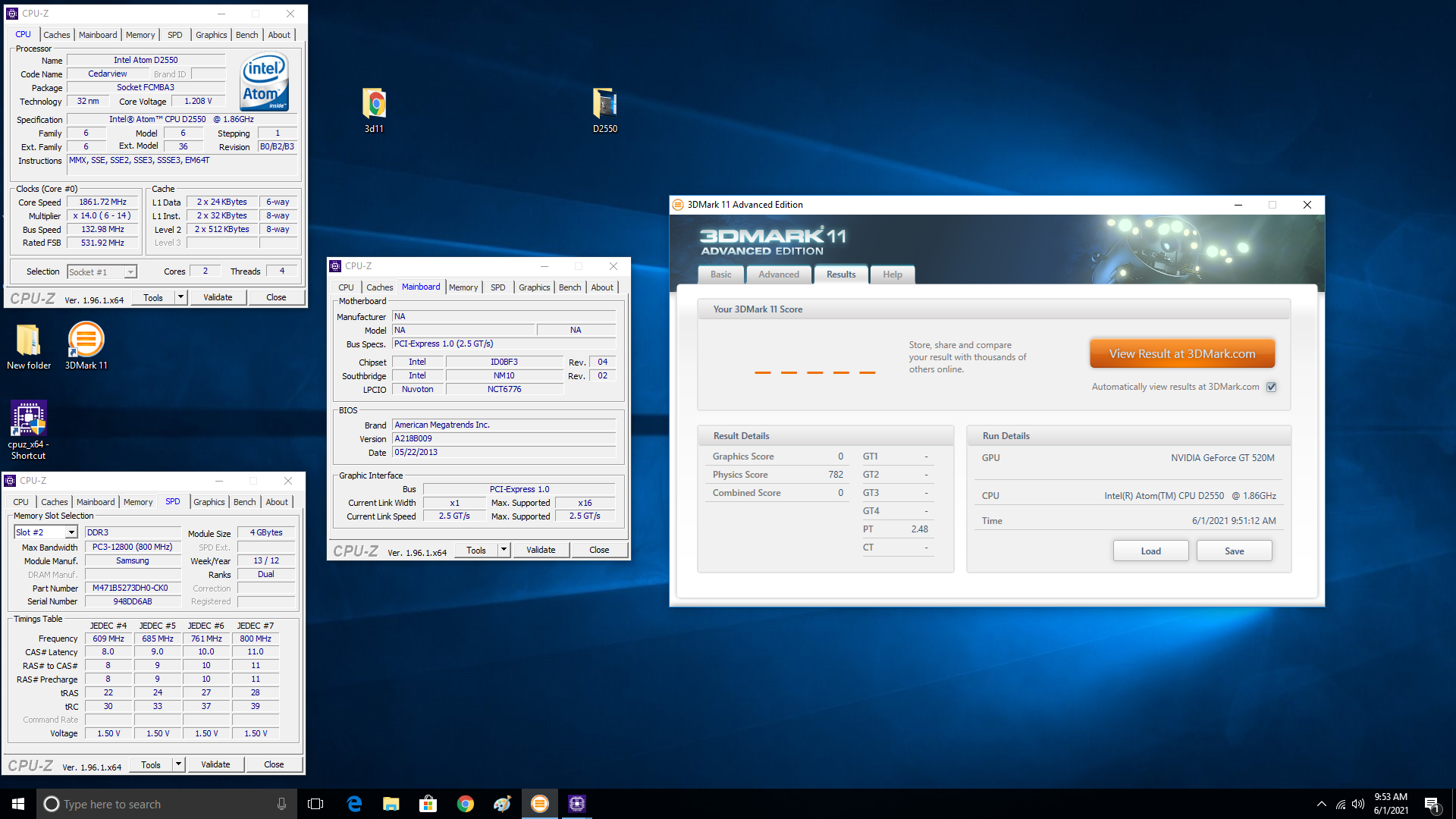Click the Serial Number 948DD6AB field
The width and height of the screenshot is (1456, 819).
click(133, 601)
